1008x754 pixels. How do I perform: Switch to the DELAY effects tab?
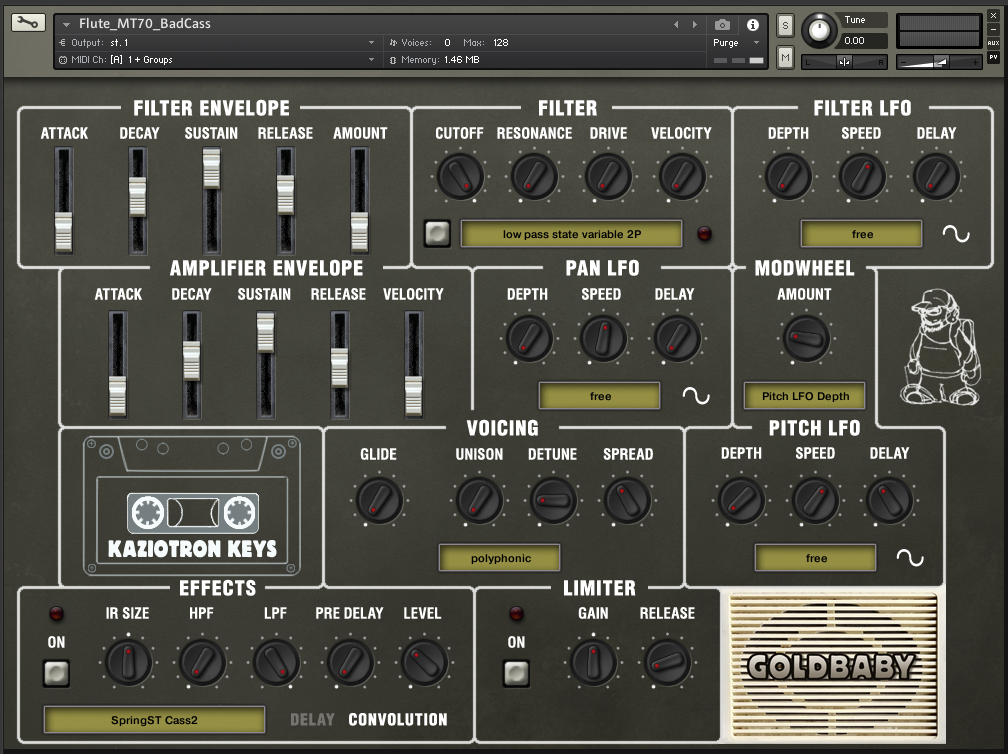click(x=313, y=719)
